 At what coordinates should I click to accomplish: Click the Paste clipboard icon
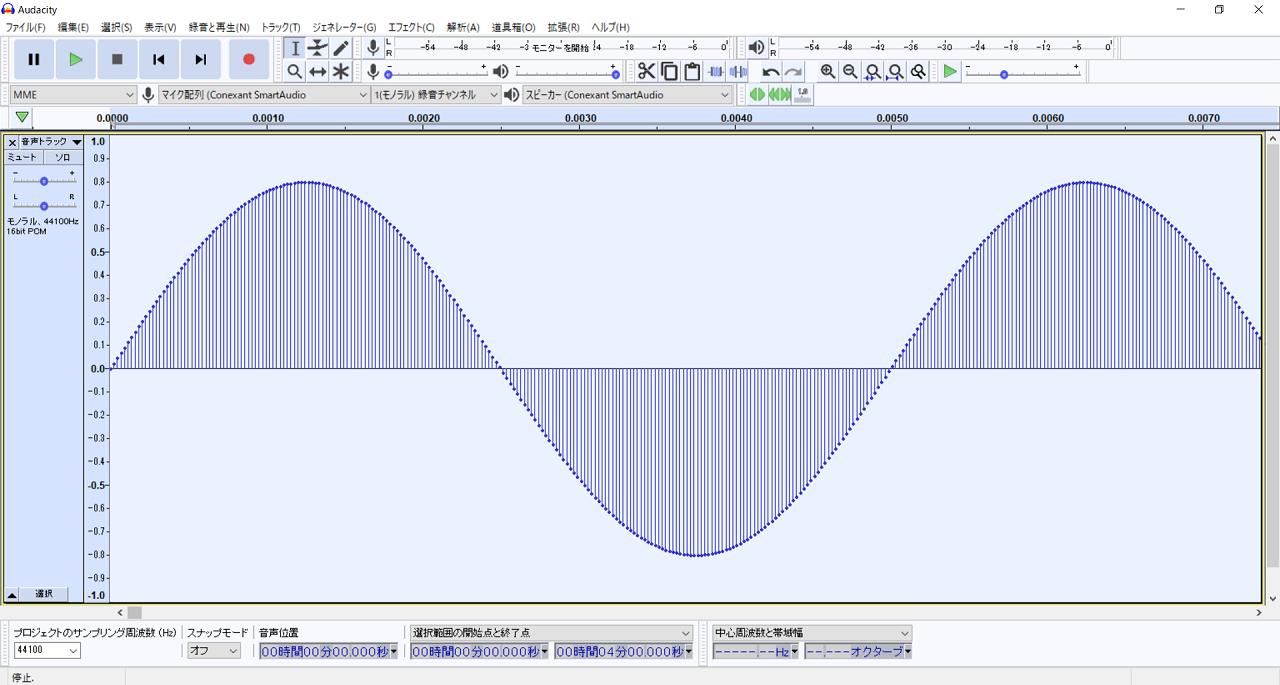692,71
